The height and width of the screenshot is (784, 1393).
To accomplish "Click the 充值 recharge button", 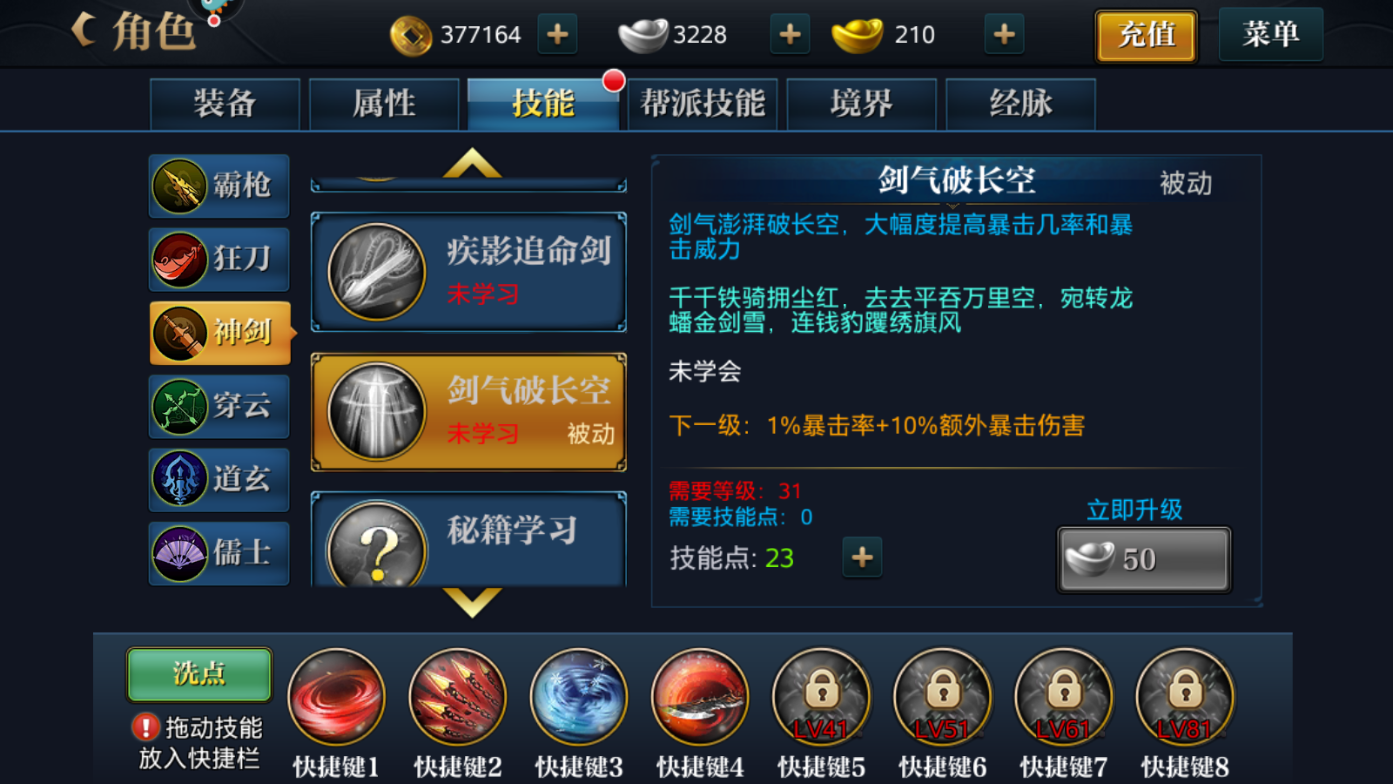I will coord(1146,35).
